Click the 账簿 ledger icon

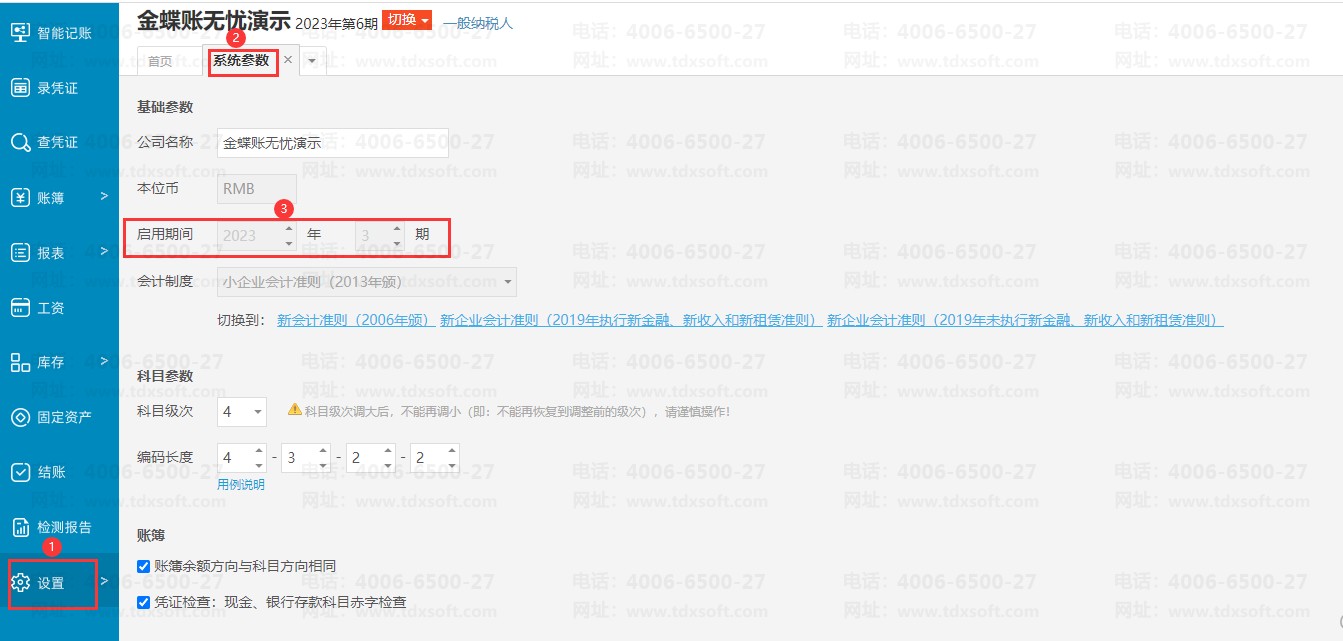click(20, 198)
